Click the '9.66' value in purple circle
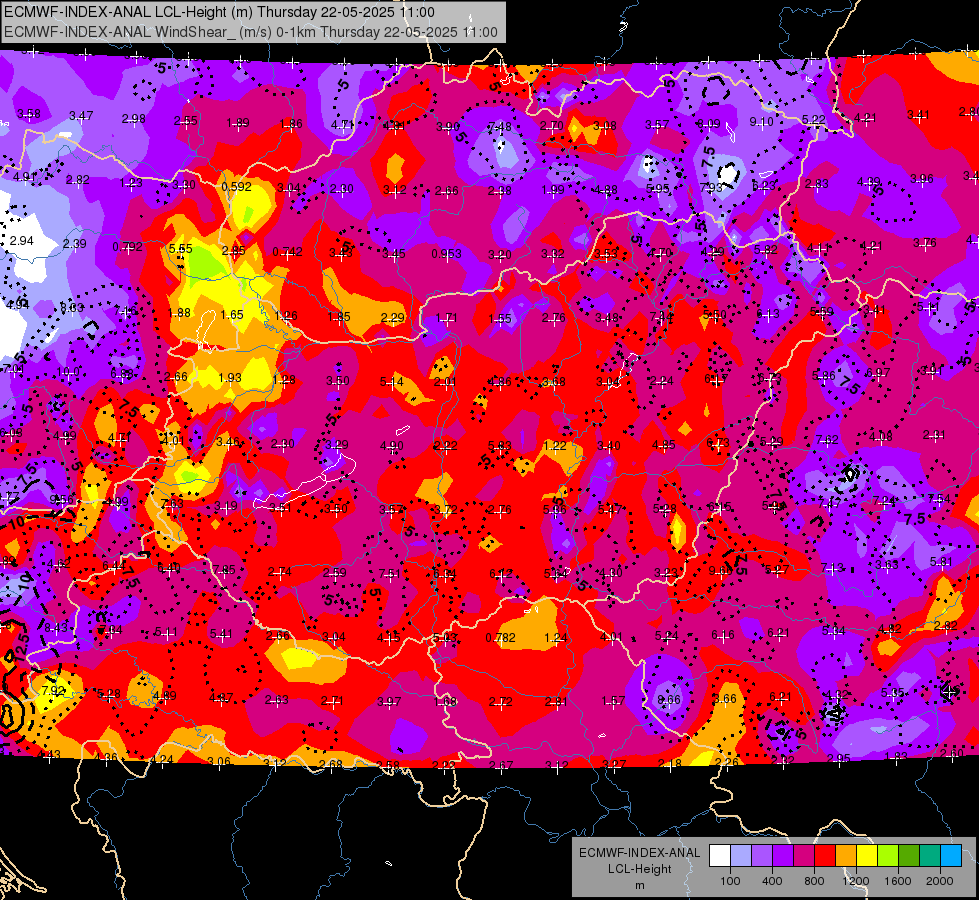 pos(669,700)
